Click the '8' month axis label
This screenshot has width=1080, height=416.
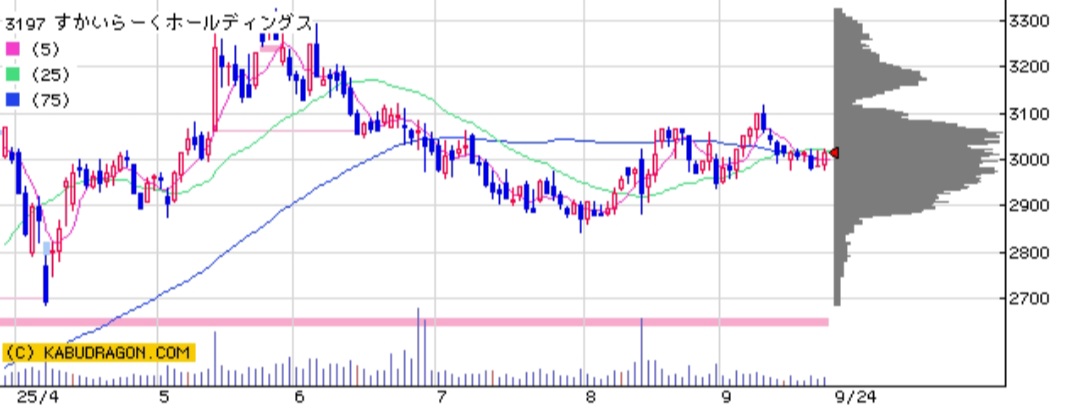pos(591,397)
